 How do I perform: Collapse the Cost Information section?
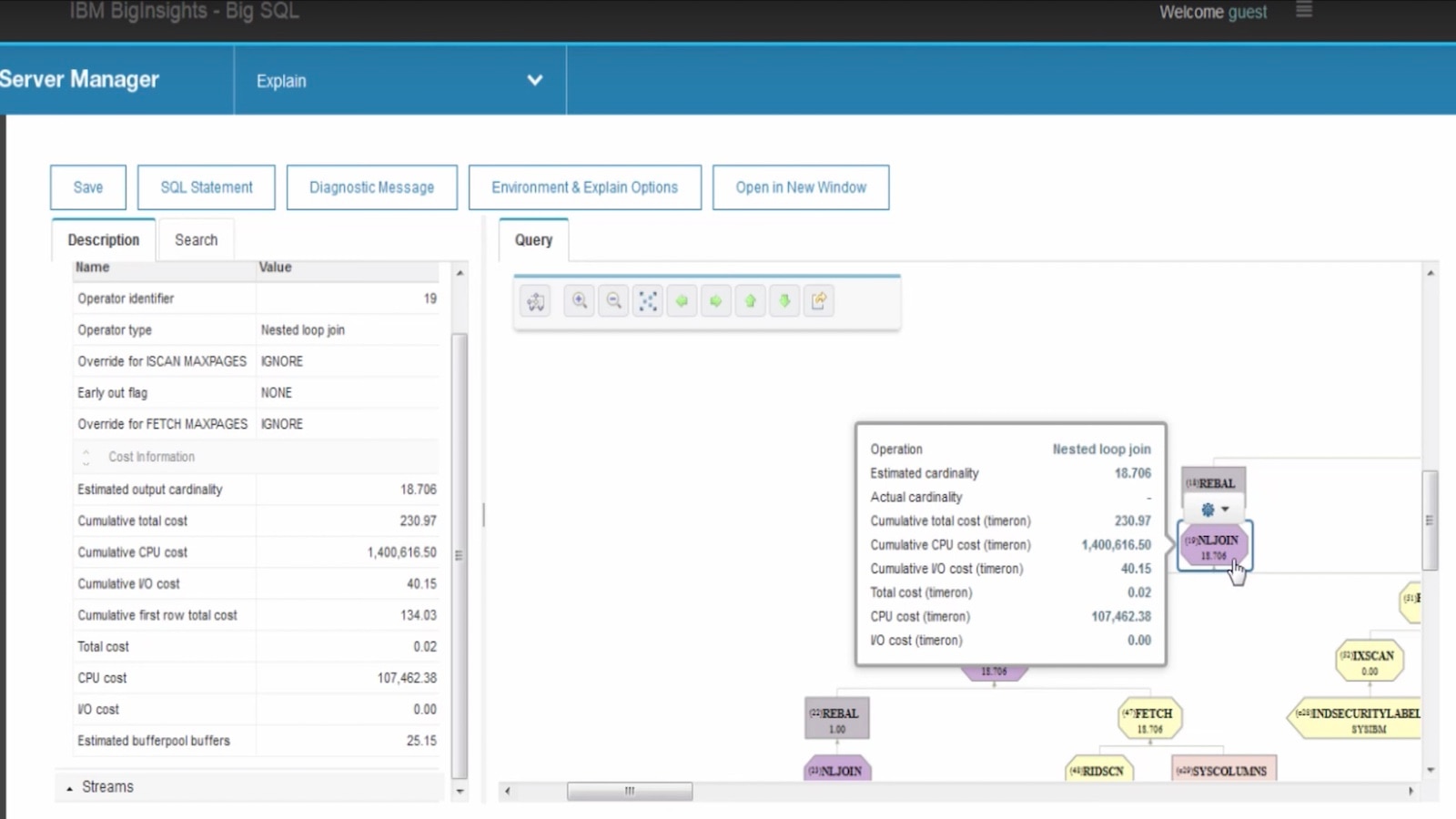[x=86, y=456]
